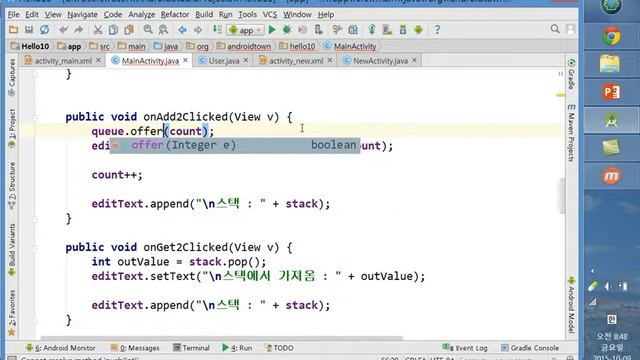Open the Analyze menu
This screenshot has height=360, width=640.
[x=142, y=15]
